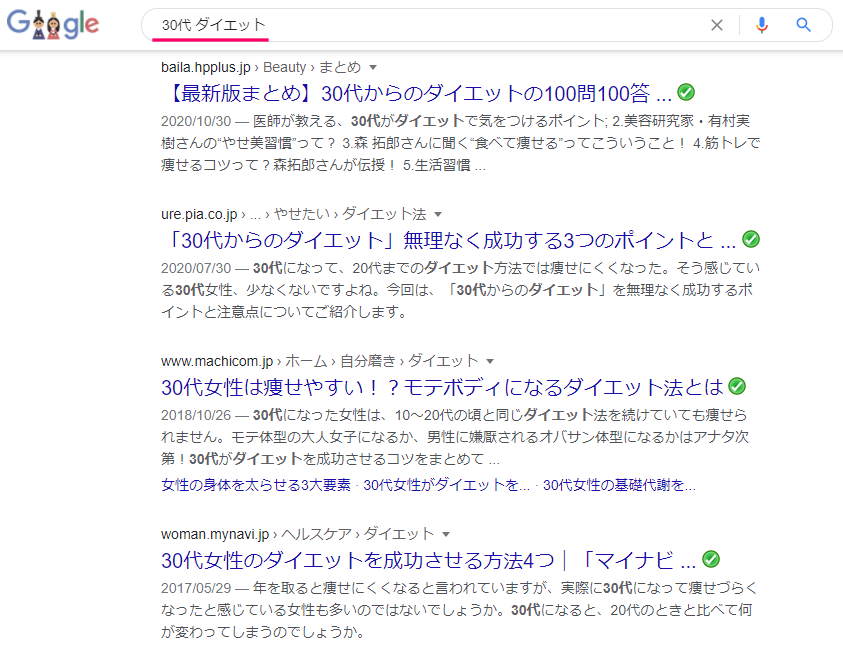Click the date 2020/10/30 in first snippet
The width and height of the screenshot is (843, 654).
[196, 121]
